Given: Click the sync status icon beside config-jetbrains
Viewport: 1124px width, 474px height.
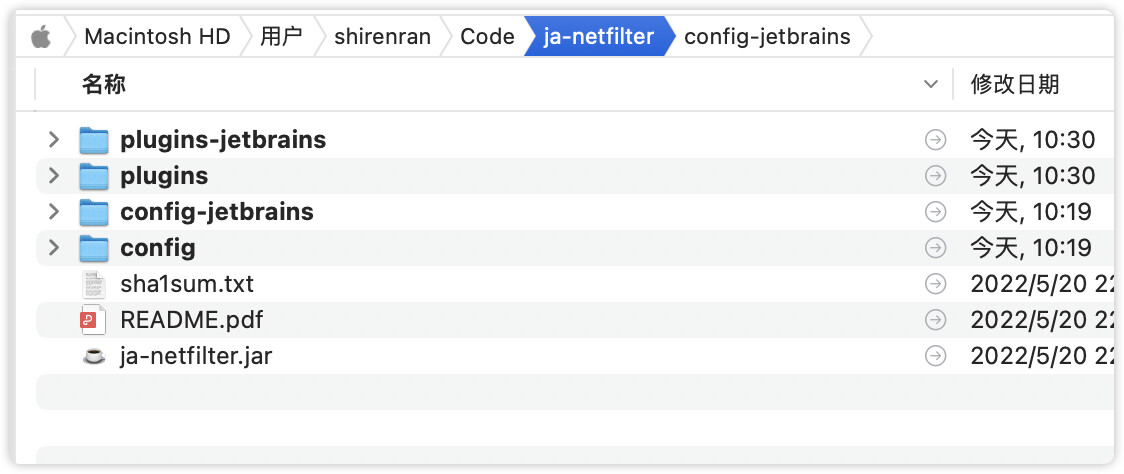Looking at the screenshot, I should click(935, 212).
